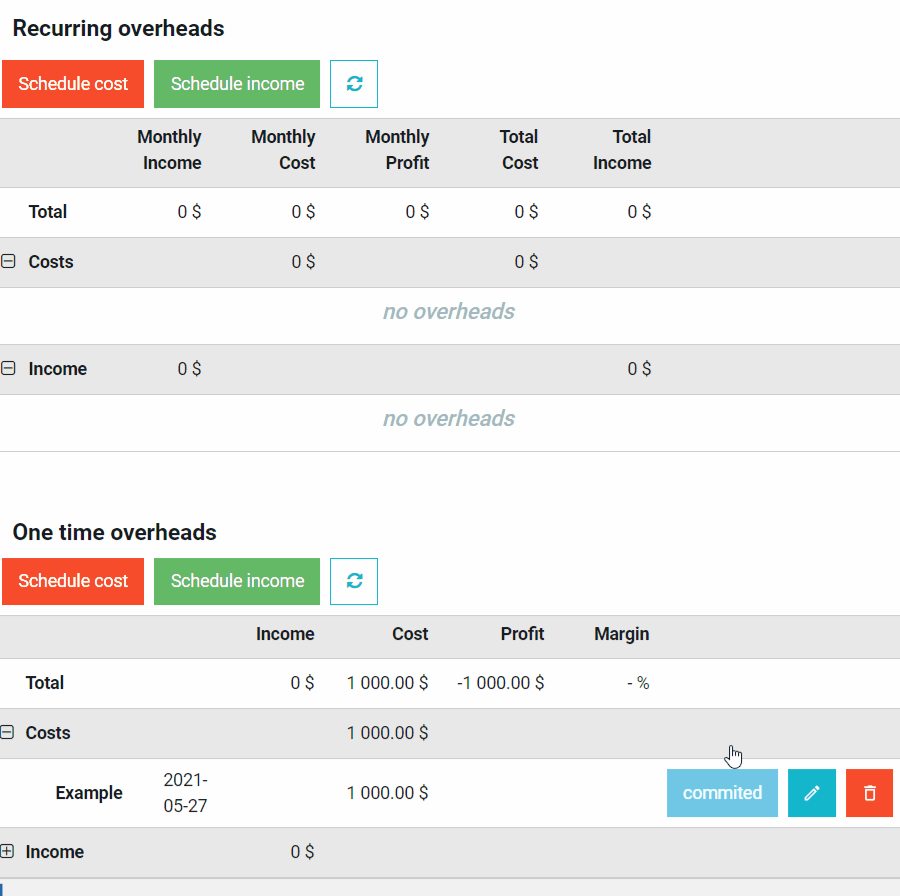Click 'no overheads' text under recurring Income
This screenshot has height=896, width=900.
click(449, 418)
